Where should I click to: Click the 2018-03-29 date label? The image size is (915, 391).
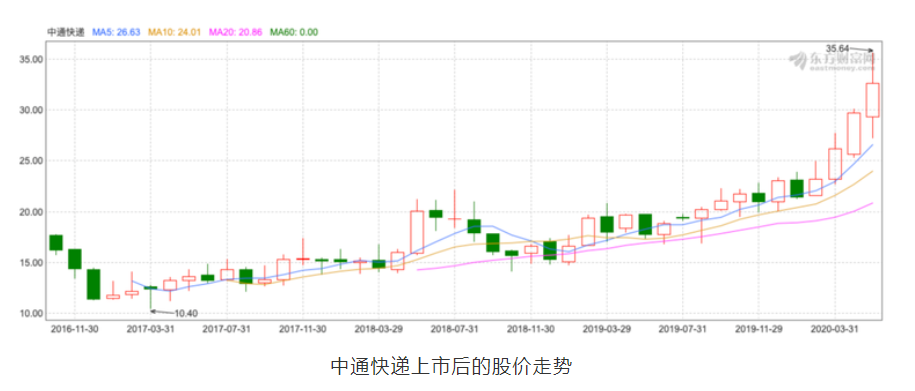[x=378, y=329]
